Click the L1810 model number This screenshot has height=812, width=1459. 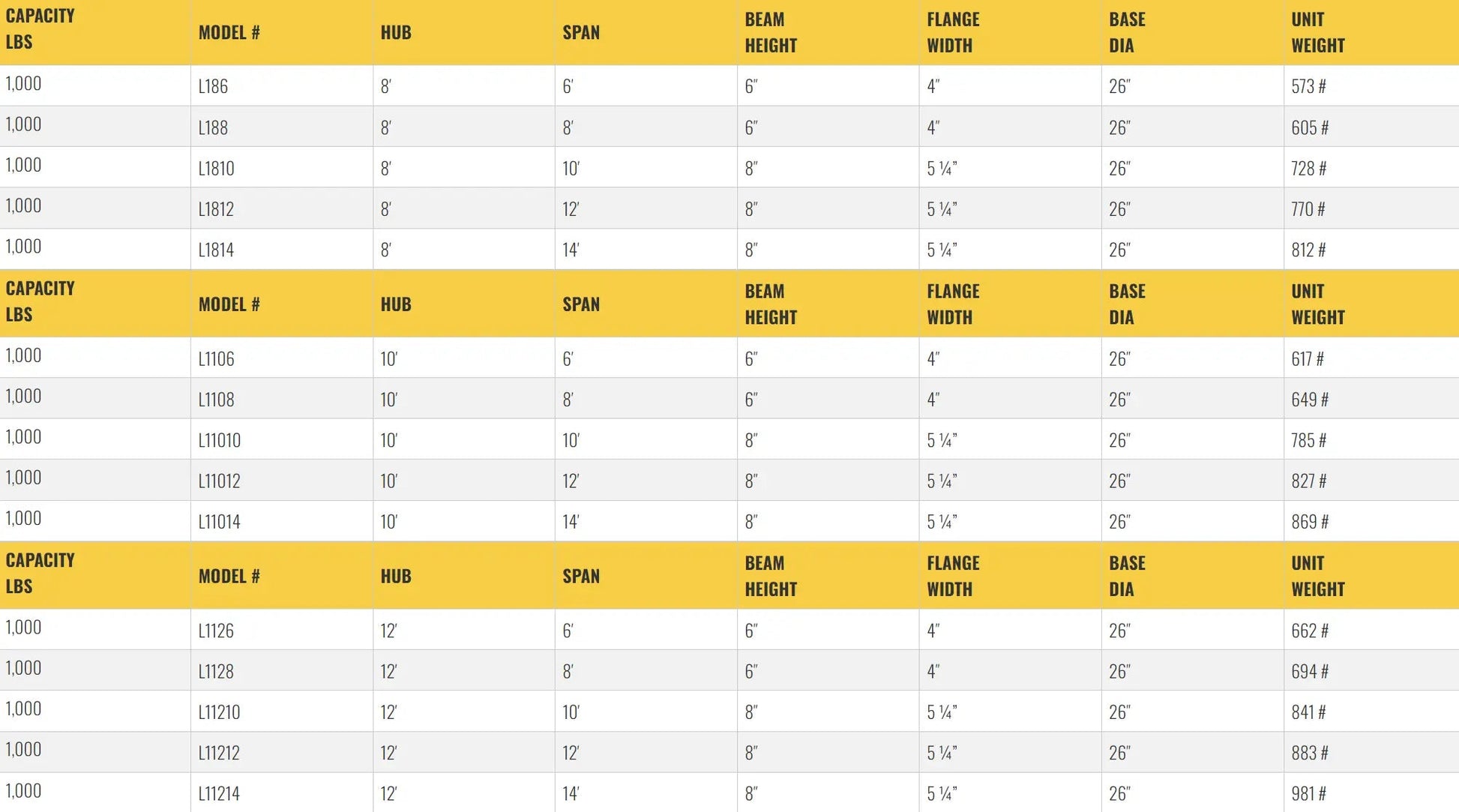coord(216,168)
